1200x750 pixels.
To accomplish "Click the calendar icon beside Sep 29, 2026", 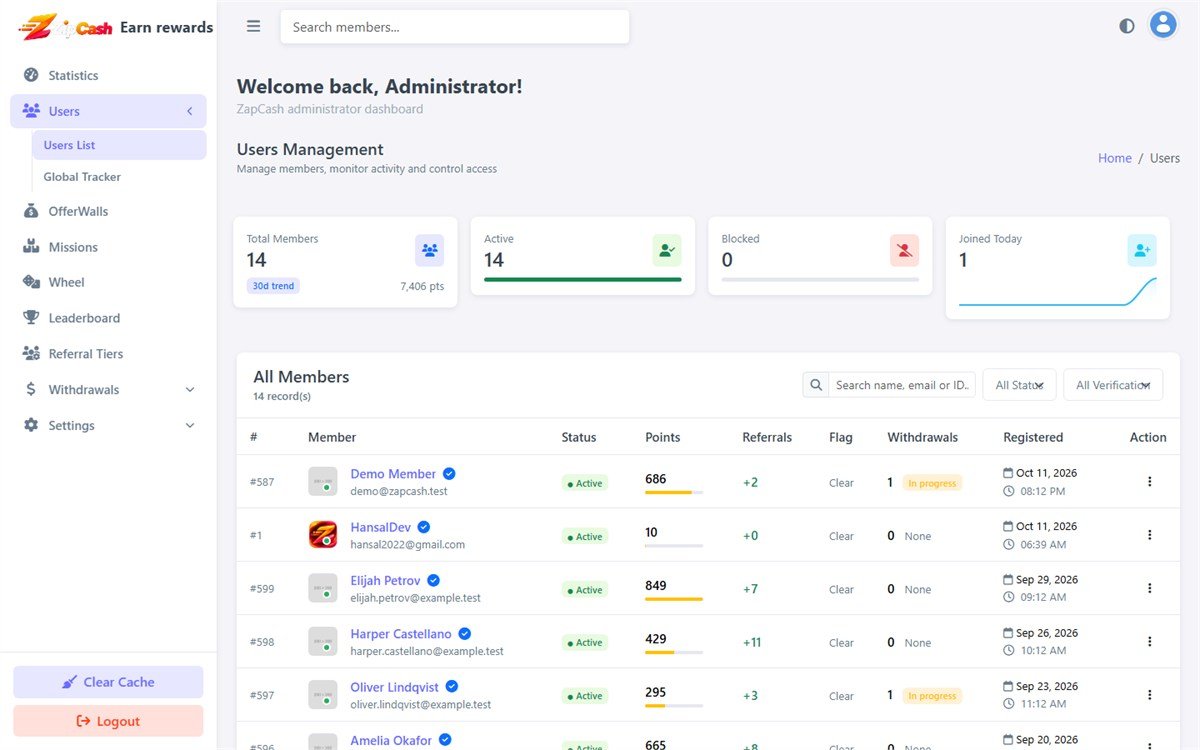I will coord(1008,579).
